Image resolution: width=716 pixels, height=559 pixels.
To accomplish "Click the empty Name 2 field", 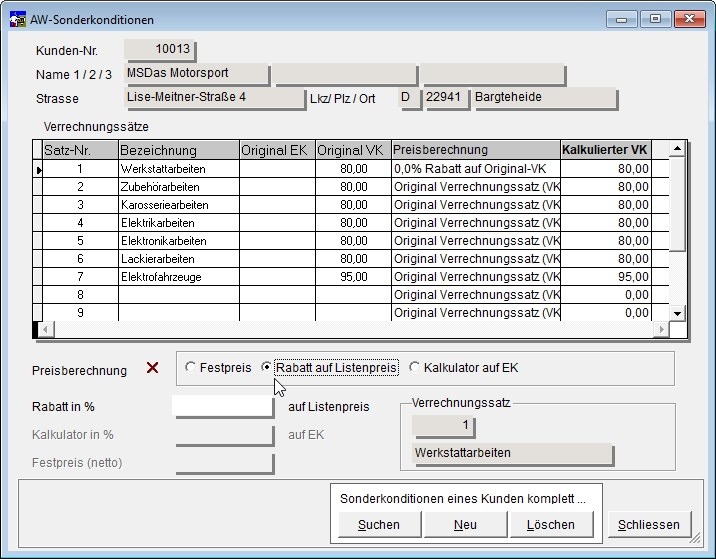I will (346, 74).
